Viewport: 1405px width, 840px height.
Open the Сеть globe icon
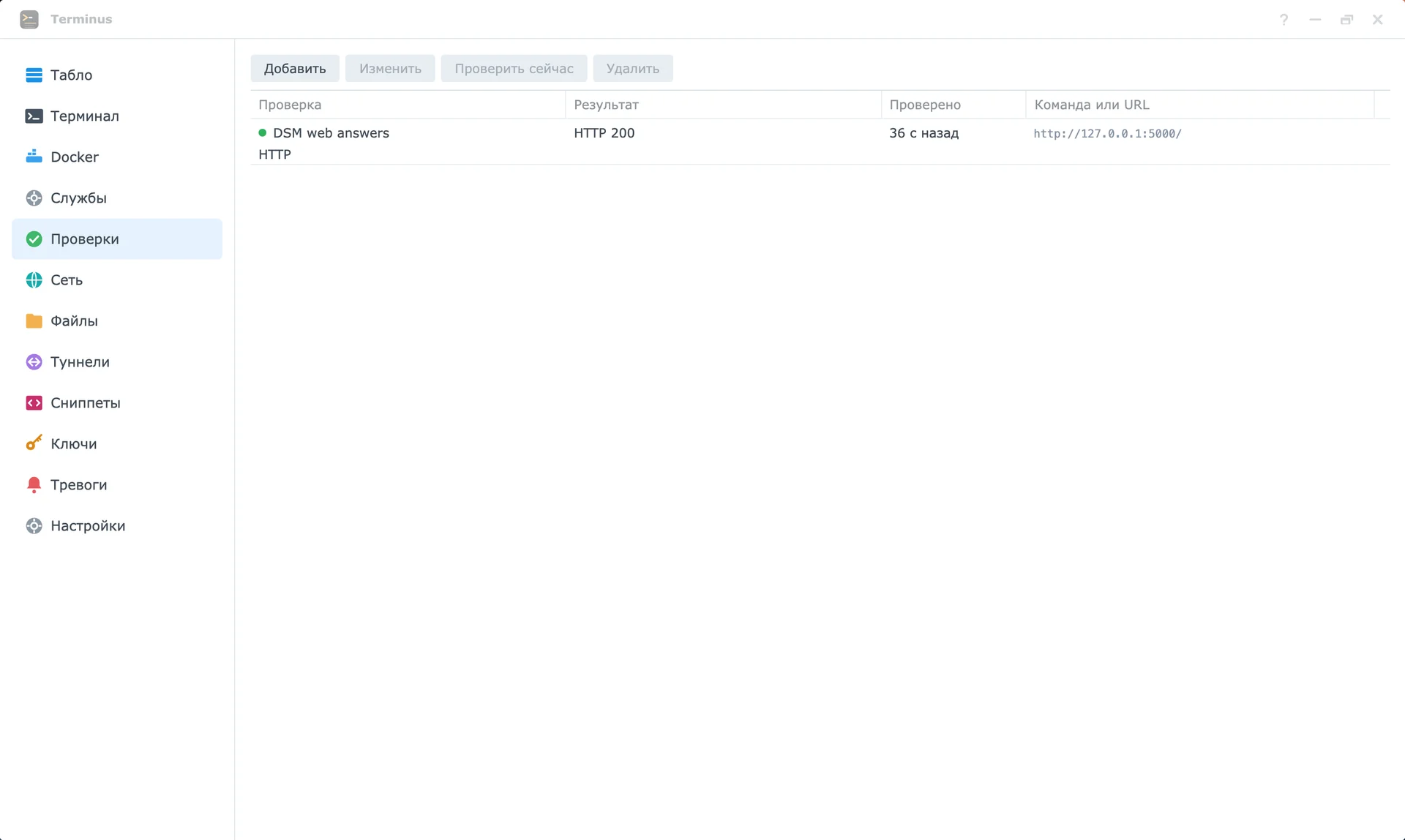tap(34, 280)
